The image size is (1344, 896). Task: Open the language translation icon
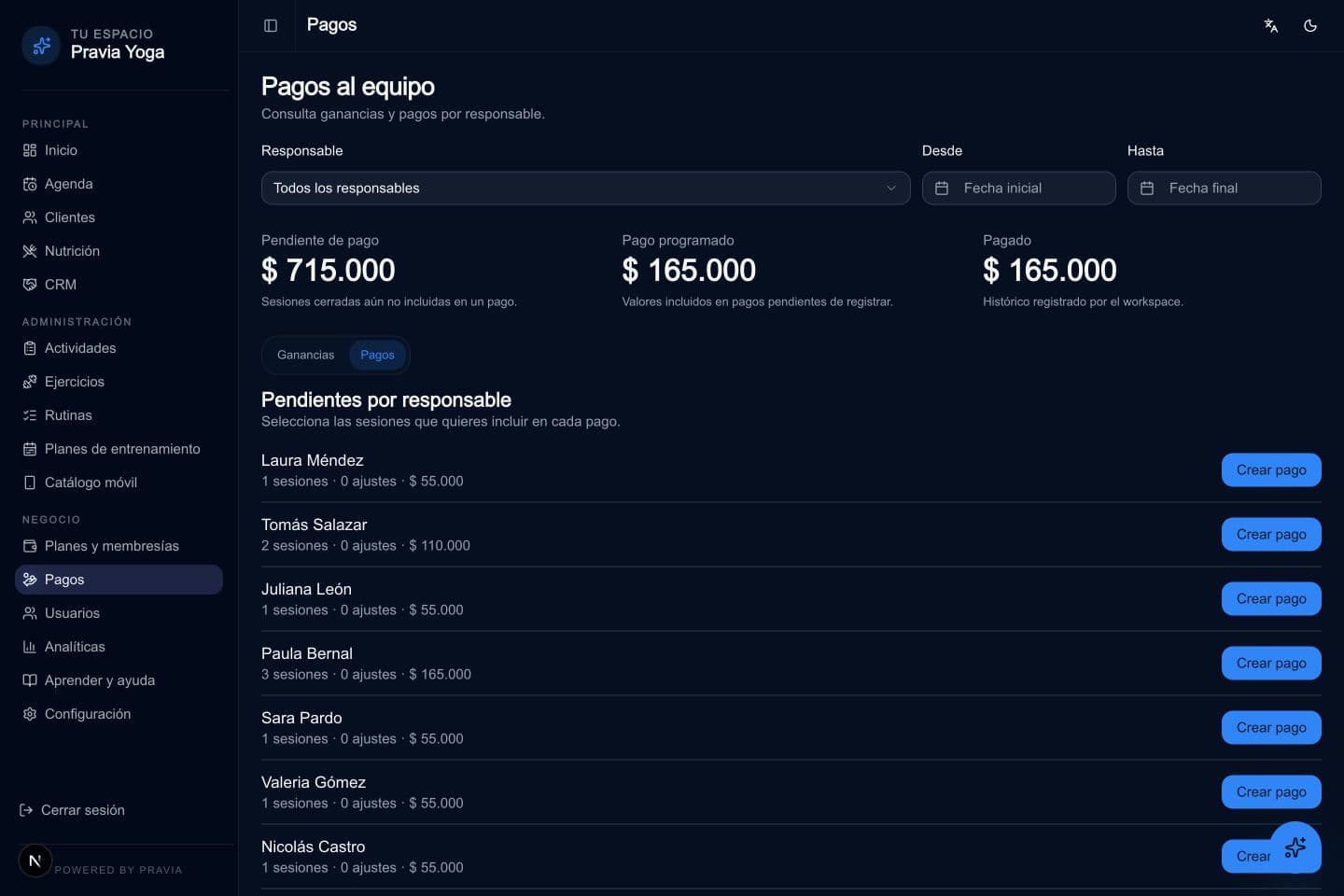click(1271, 25)
